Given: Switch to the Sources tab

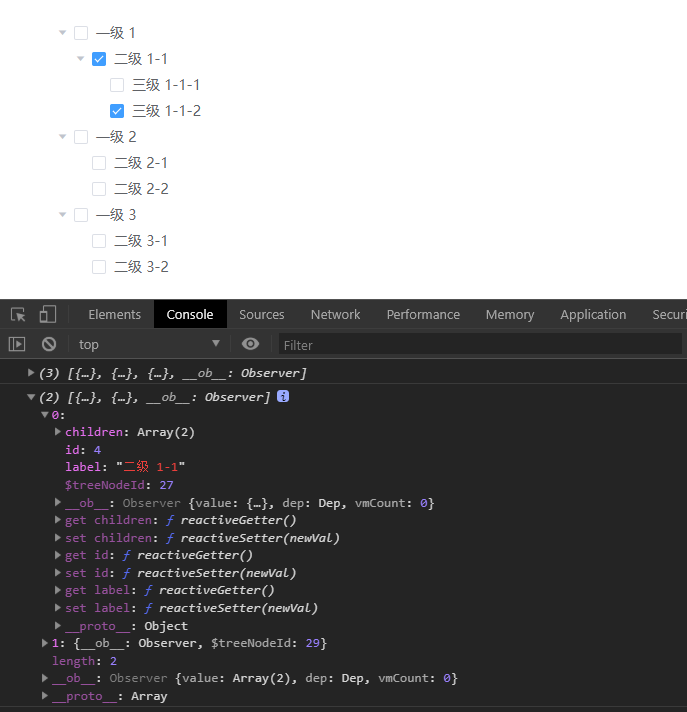Looking at the screenshot, I should coord(262,314).
